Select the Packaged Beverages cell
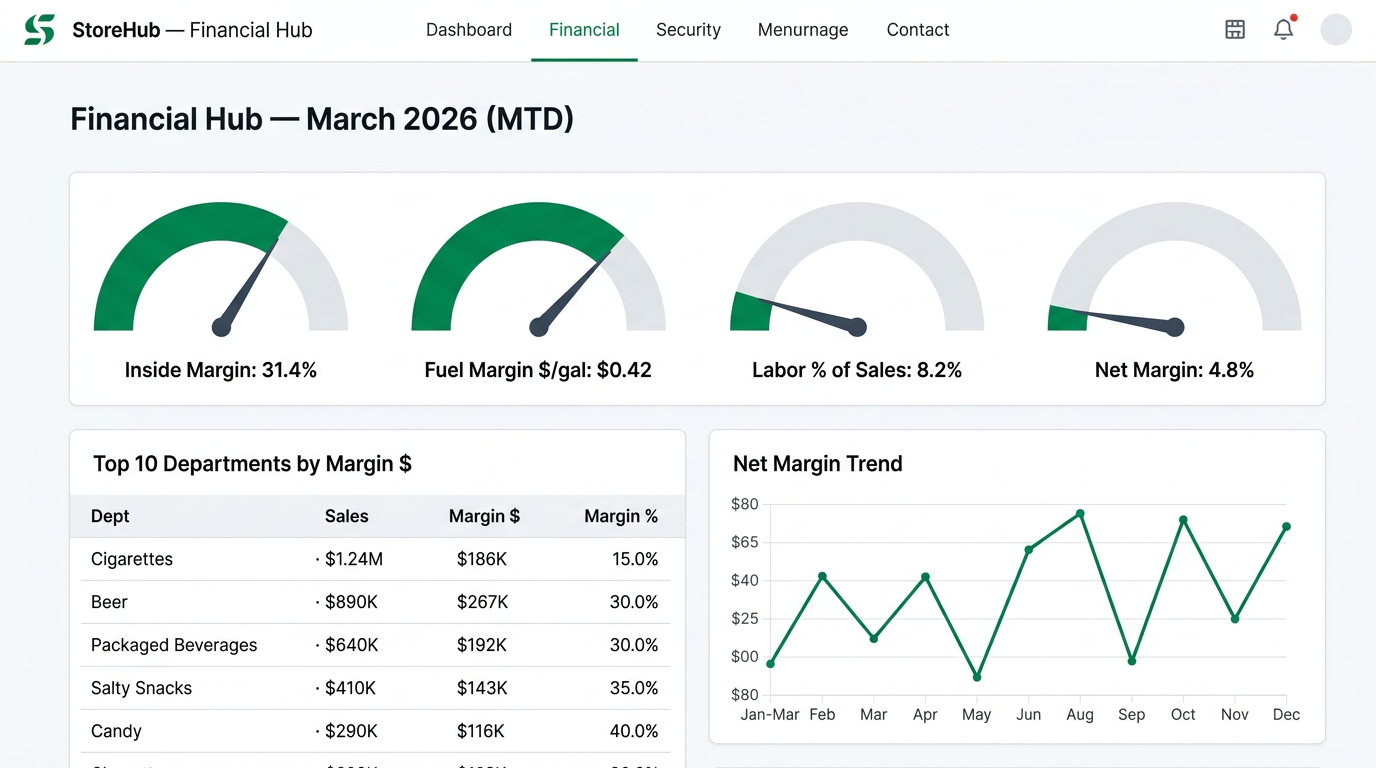Image resolution: width=1376 pixels, height=768 pixels. pos(174,645)
